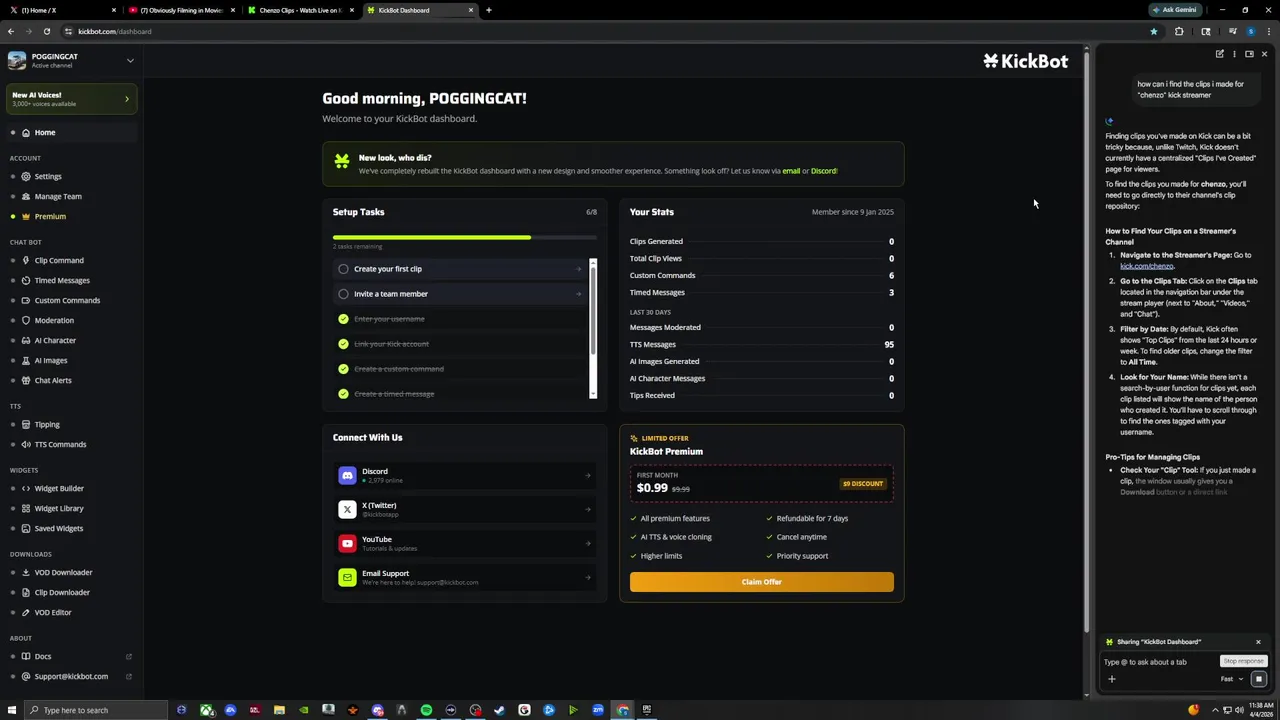Click the Widget Builder icon
This screenshot has height=720, width=1280.
(26, 488)
